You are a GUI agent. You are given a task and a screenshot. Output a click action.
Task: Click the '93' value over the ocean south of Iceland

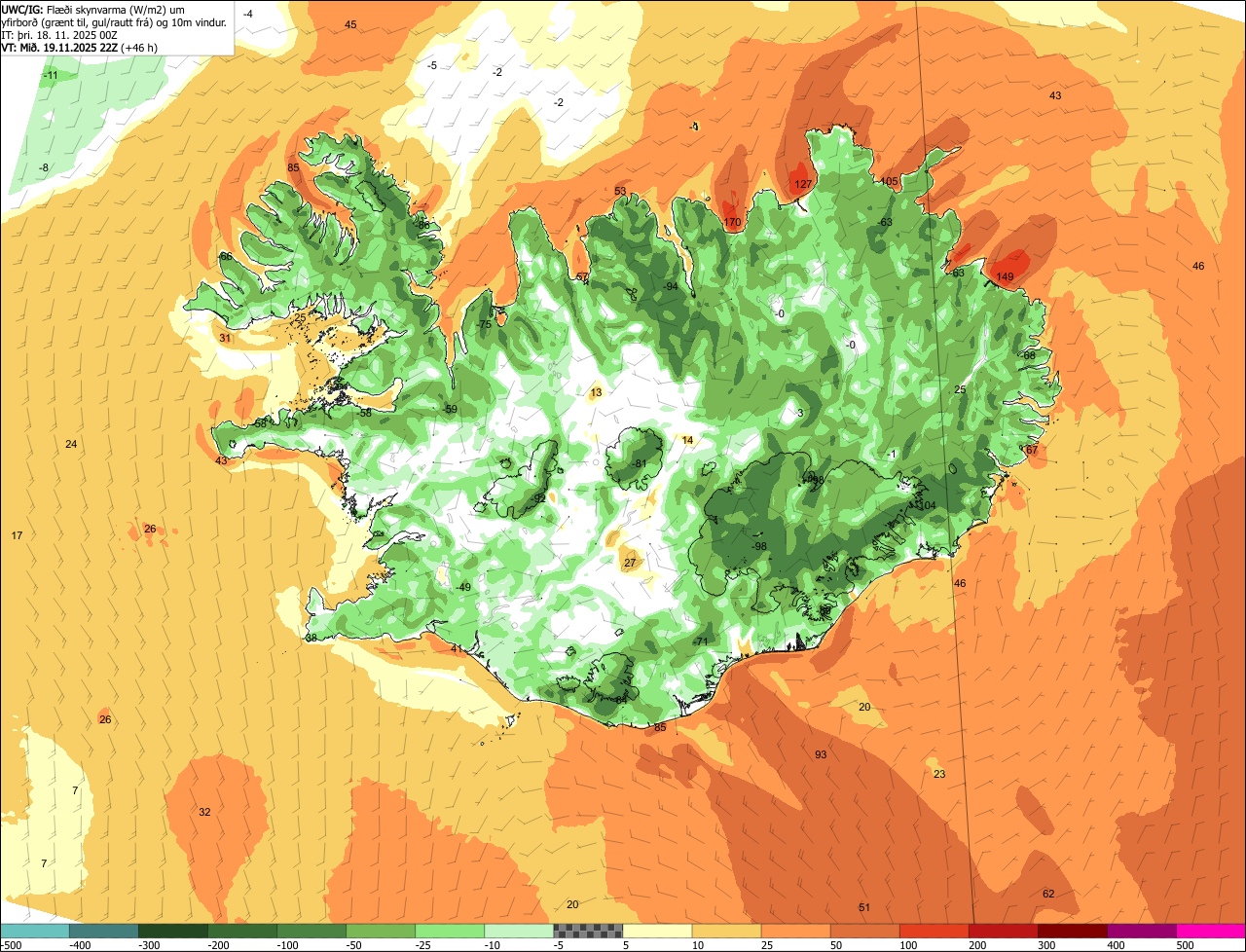[821, 754]
